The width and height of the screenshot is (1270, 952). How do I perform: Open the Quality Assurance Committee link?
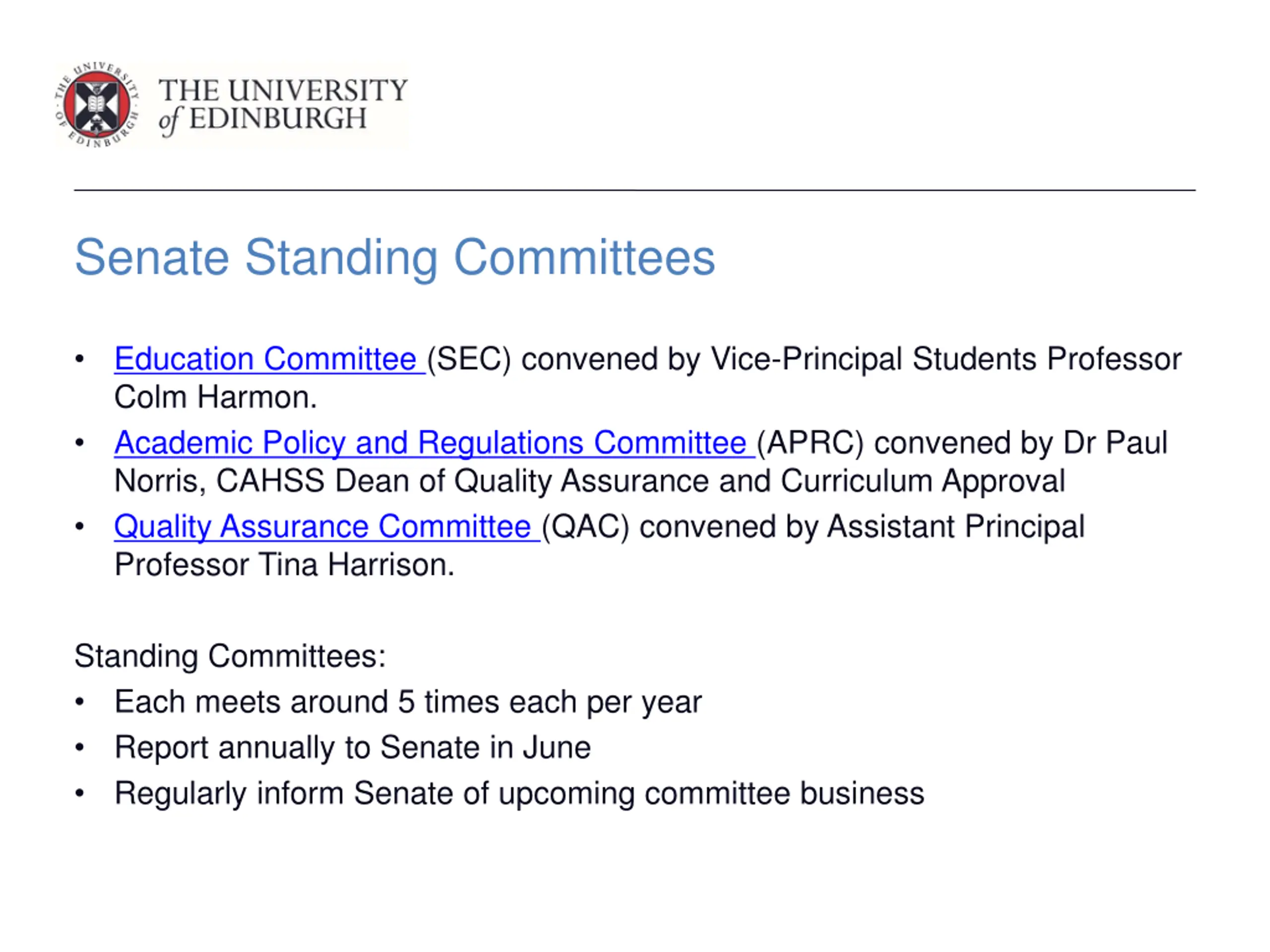click(x=327, y=527)
